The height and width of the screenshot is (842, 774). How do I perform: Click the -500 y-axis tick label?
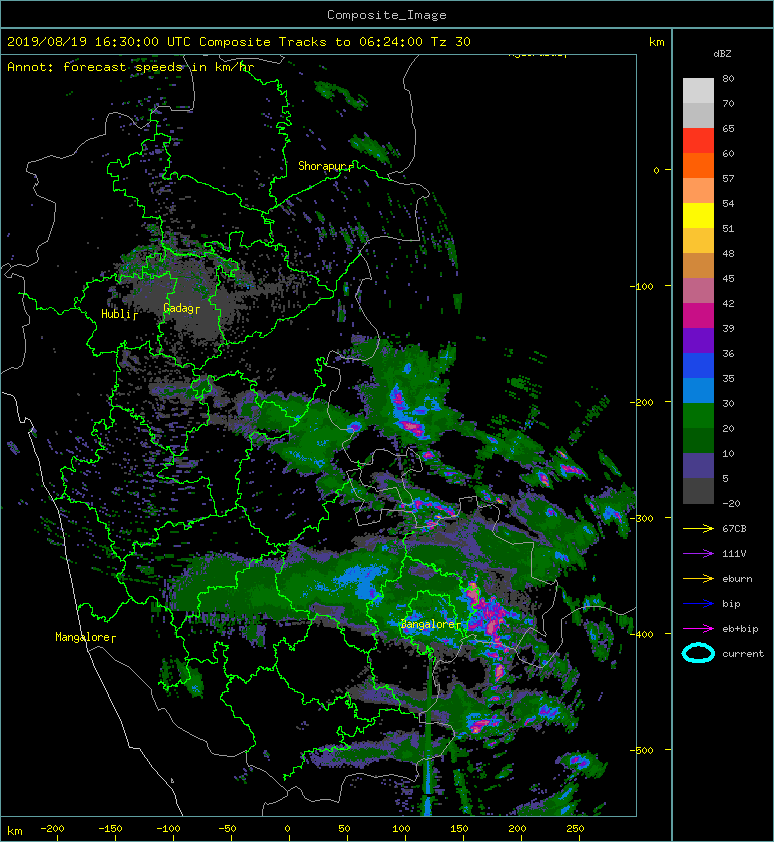pos(642,750)
